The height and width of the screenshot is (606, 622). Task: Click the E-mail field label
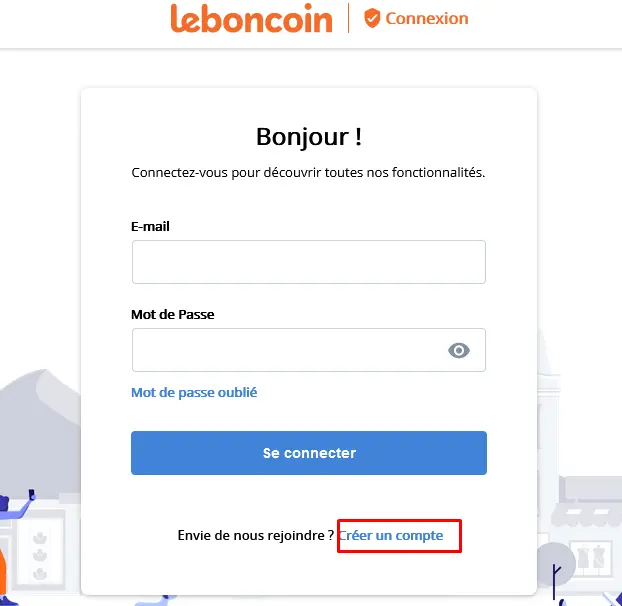pos(150,226)
